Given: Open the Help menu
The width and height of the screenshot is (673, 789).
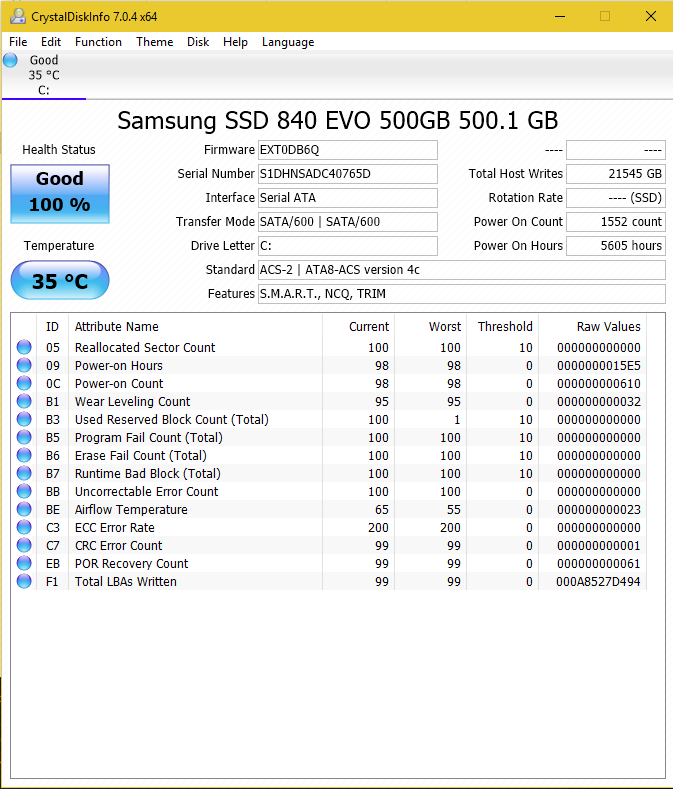Looking at the screenshot, I should pos(235,42).
